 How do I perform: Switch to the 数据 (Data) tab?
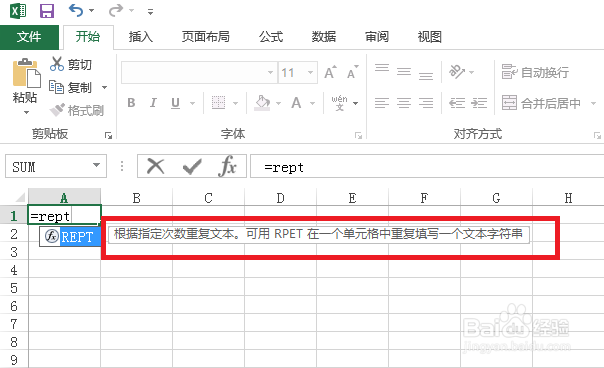324,37
